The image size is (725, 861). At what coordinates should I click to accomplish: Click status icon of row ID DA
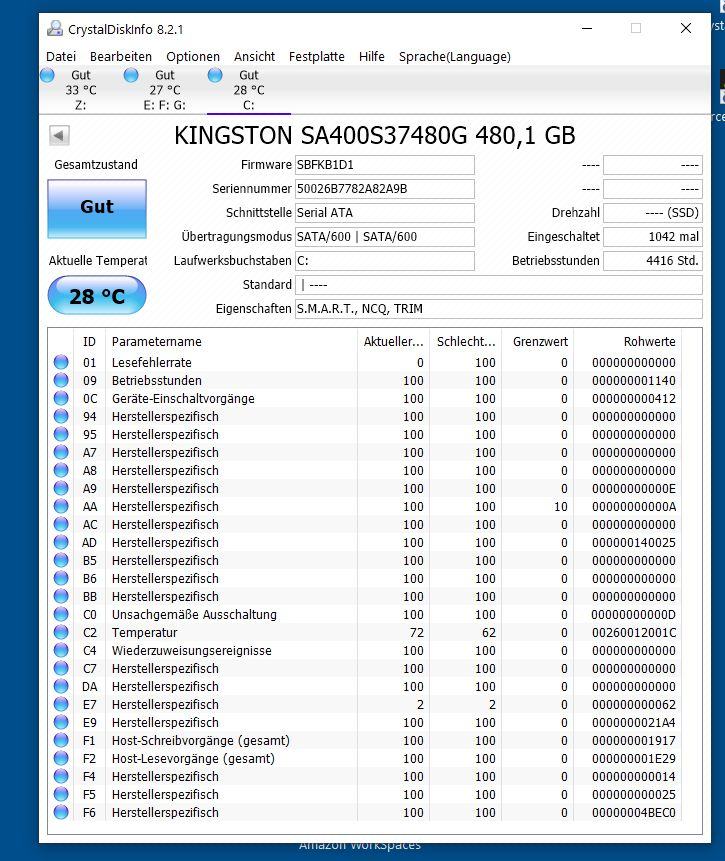click(61, 686)
